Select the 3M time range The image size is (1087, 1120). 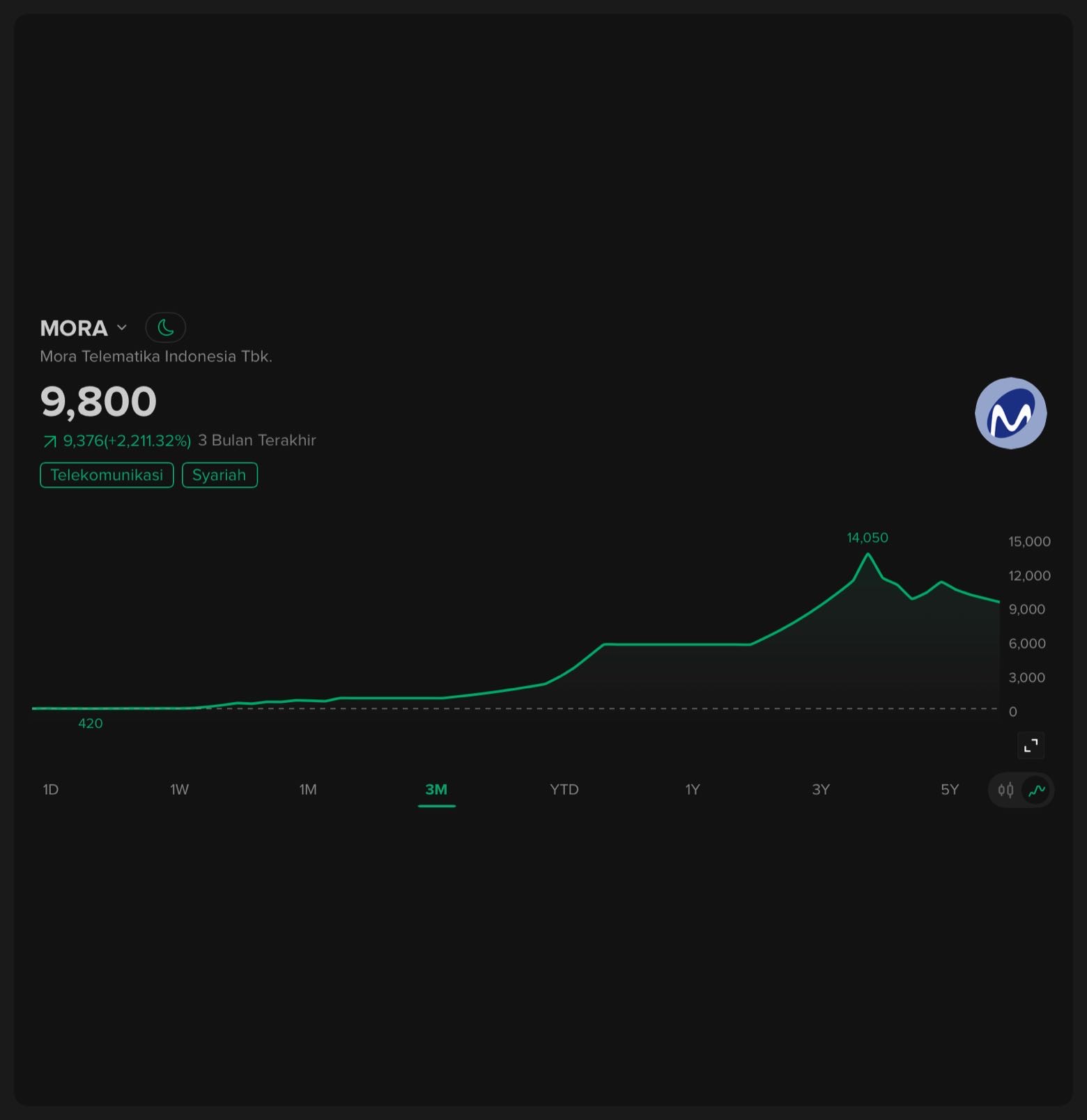436,789
